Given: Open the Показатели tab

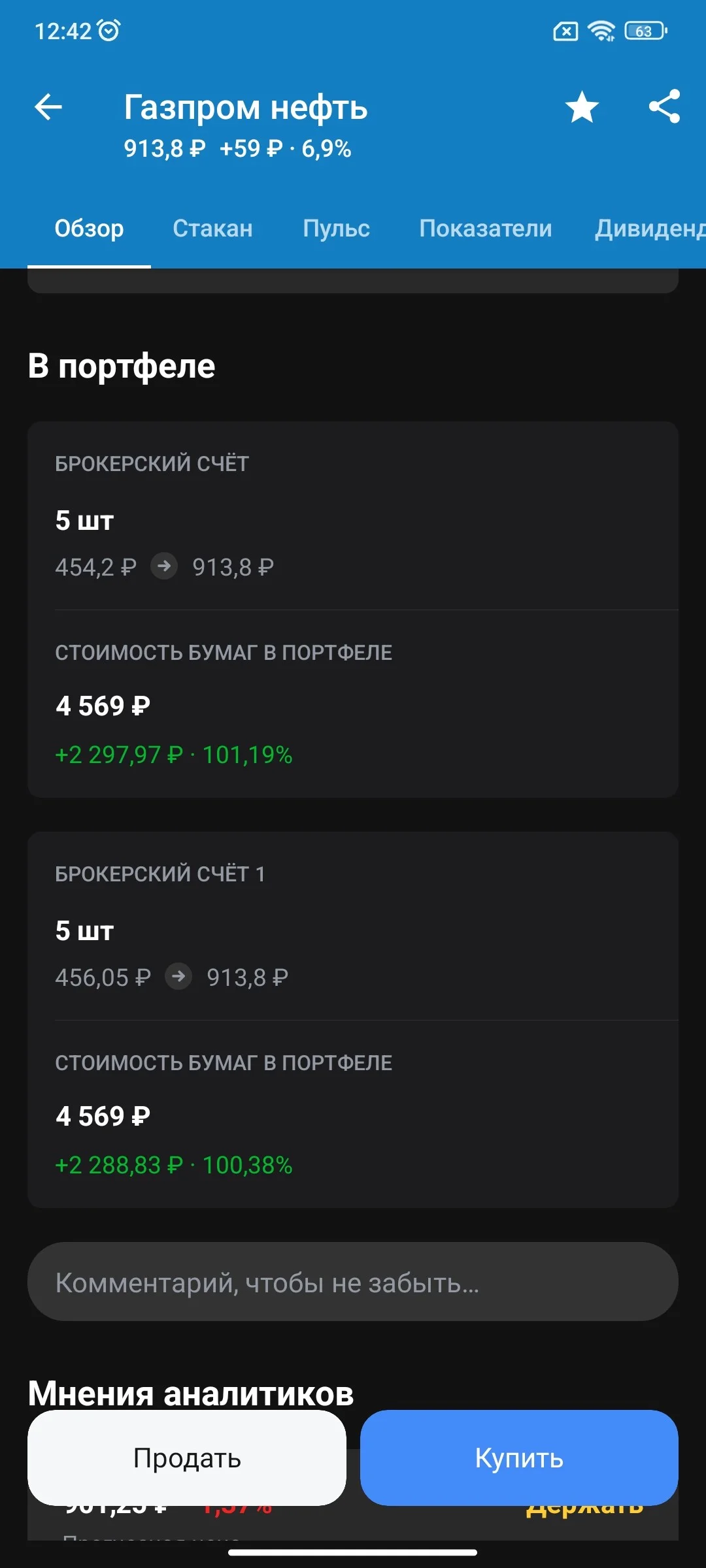Looking at the screenshot, I should click(486, 228).
